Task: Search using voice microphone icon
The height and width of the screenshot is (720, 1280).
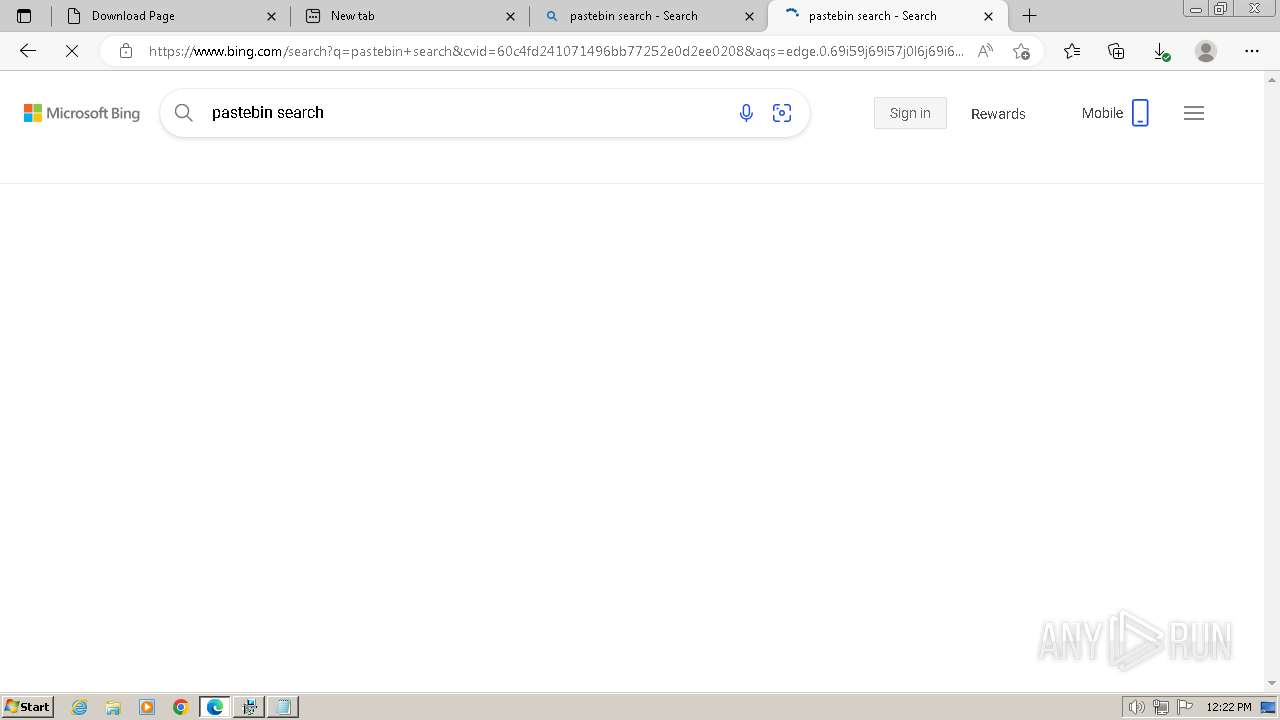Action: coord(746,113)
